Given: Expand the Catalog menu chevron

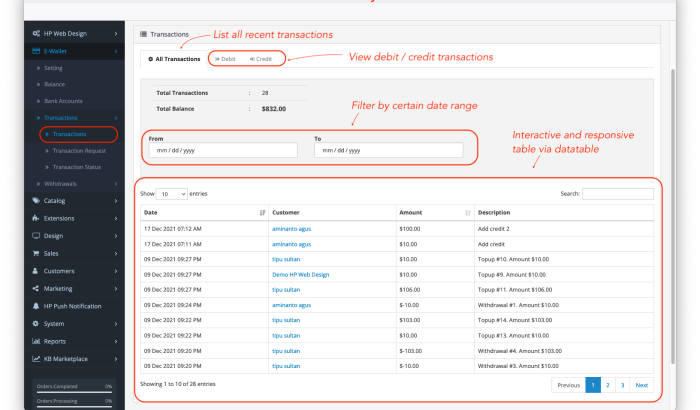Looking at the screenshot, I should click(116, 201).
